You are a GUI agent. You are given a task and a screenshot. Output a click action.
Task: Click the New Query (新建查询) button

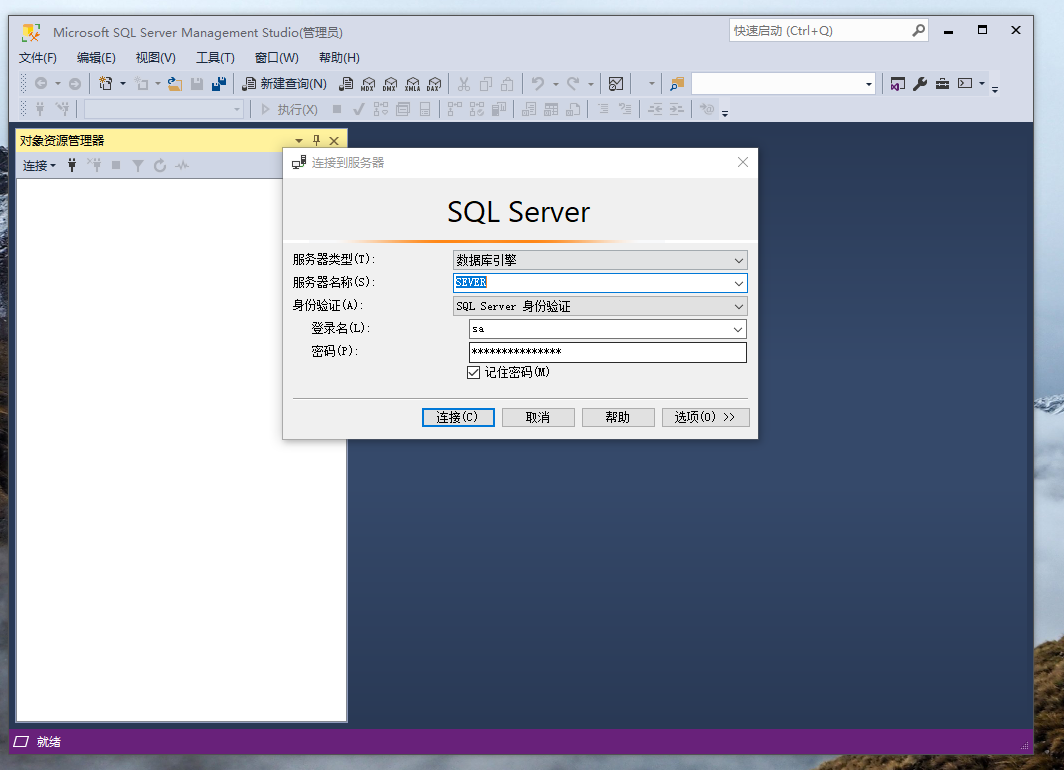284,83
